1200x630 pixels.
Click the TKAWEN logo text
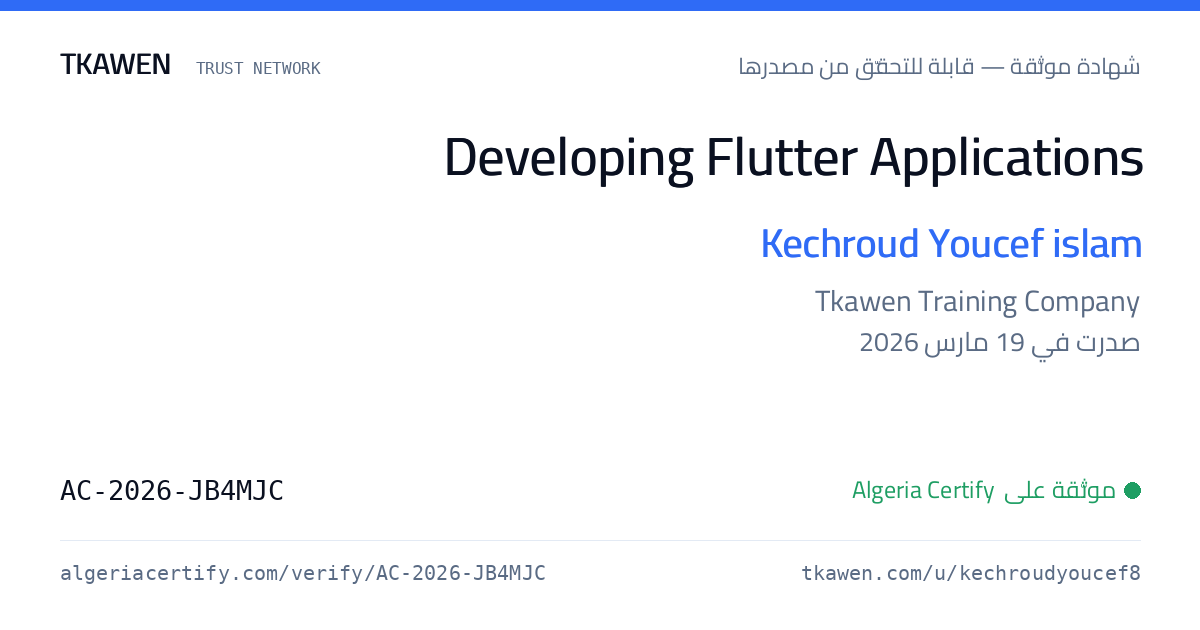click(115, 65)
